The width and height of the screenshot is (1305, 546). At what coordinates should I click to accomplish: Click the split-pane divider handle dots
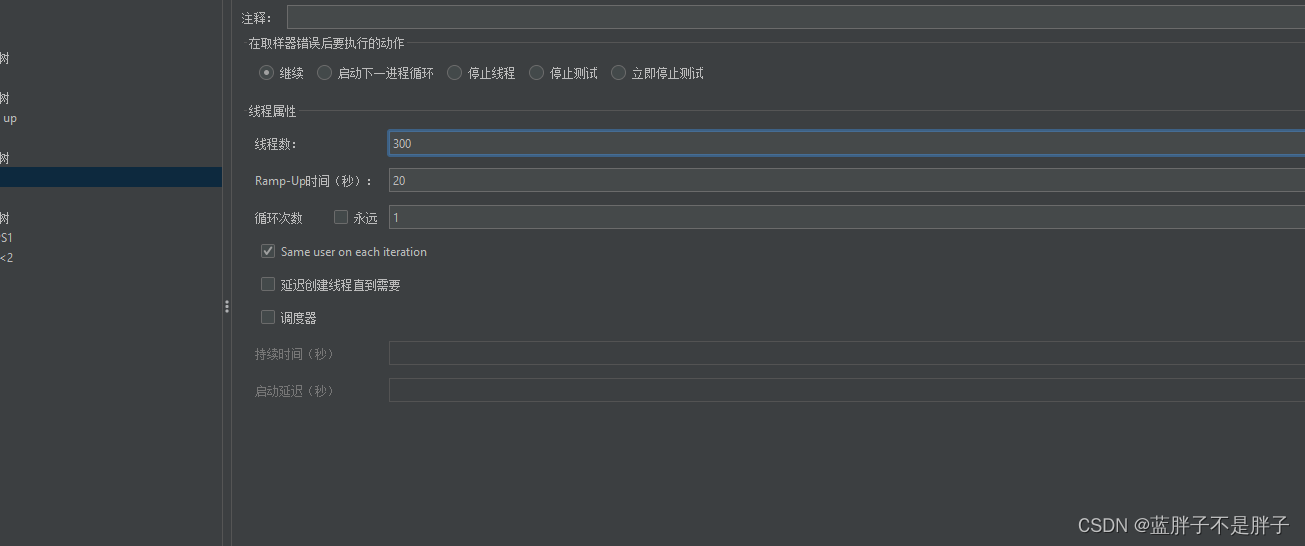pyautogui.click(x=227, y=307)
